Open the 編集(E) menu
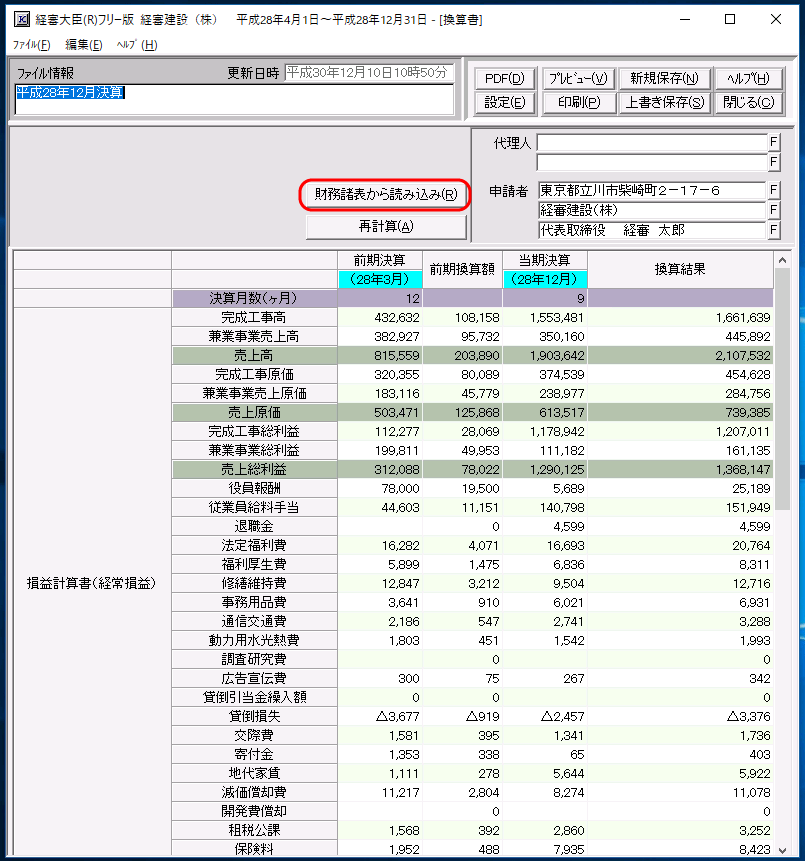The image size is (805, 861). (x=83, y=45)
